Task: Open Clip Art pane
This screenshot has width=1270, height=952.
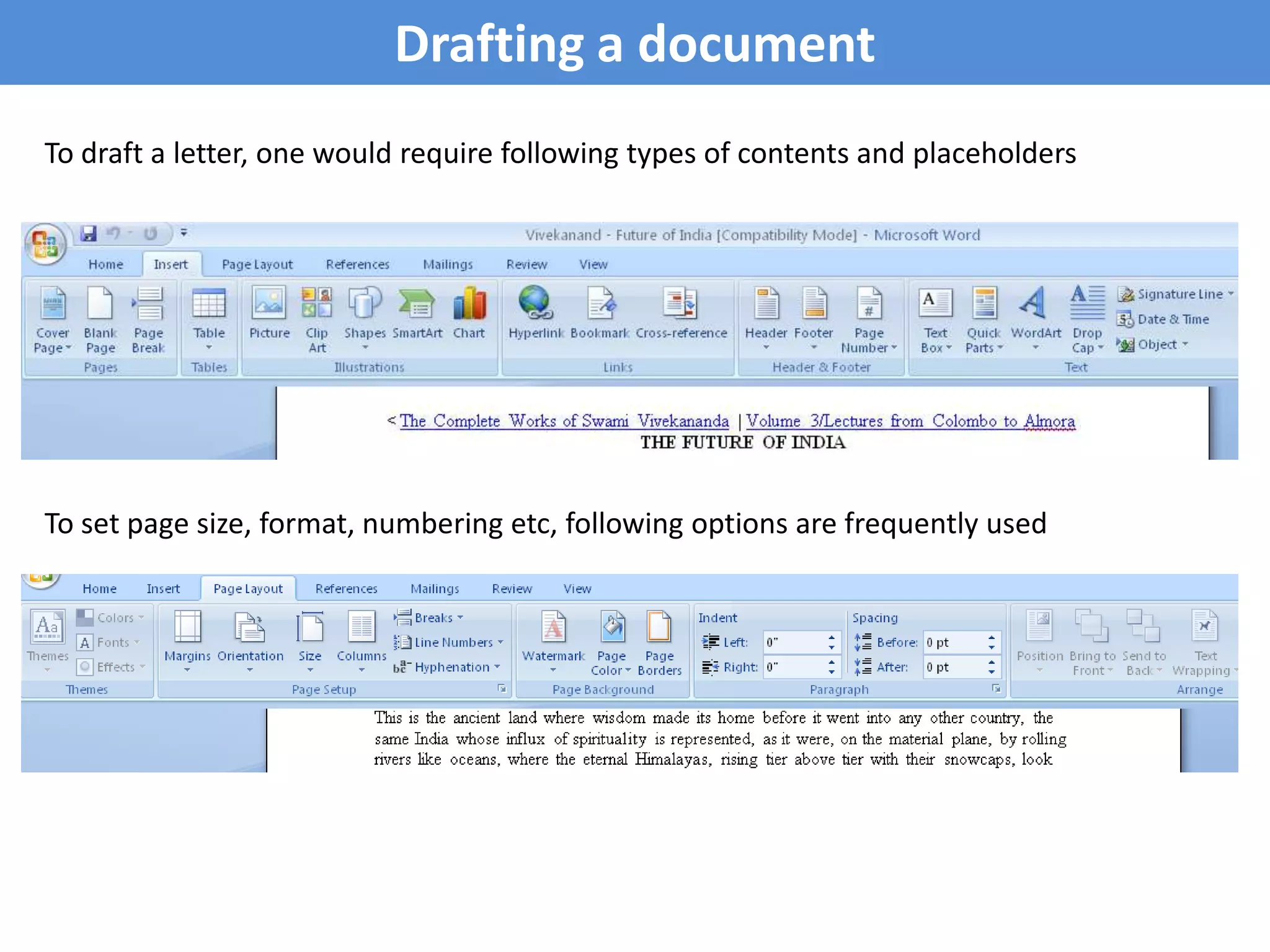Action: [317, 320]
